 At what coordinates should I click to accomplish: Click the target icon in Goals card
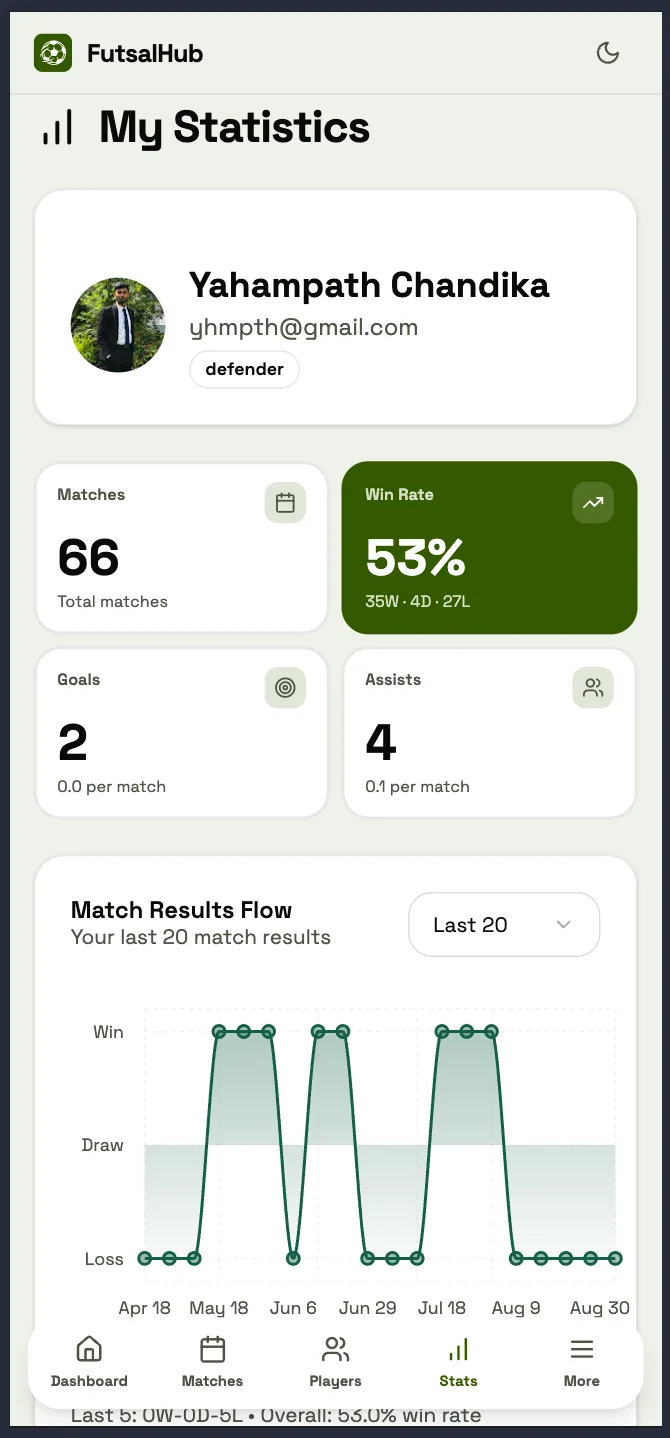(285, 688)
